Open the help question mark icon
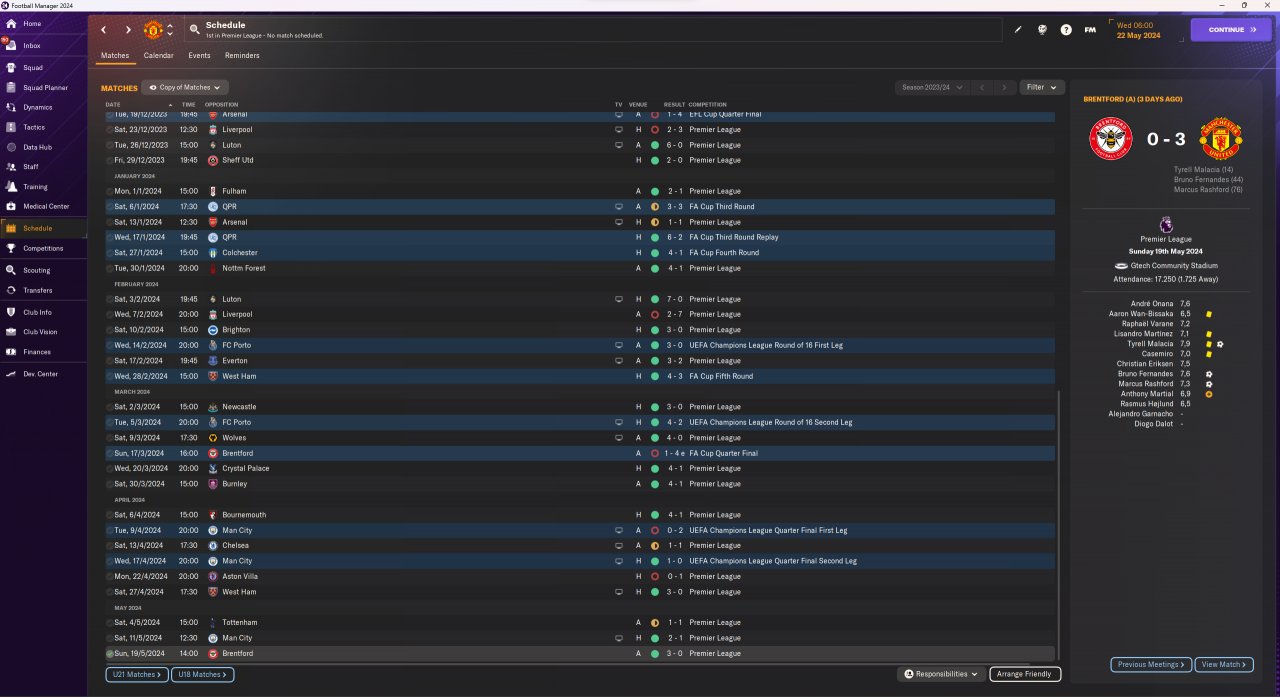Image resolution: width=1280 pixels, height=697 pixels. [1066, 30]
